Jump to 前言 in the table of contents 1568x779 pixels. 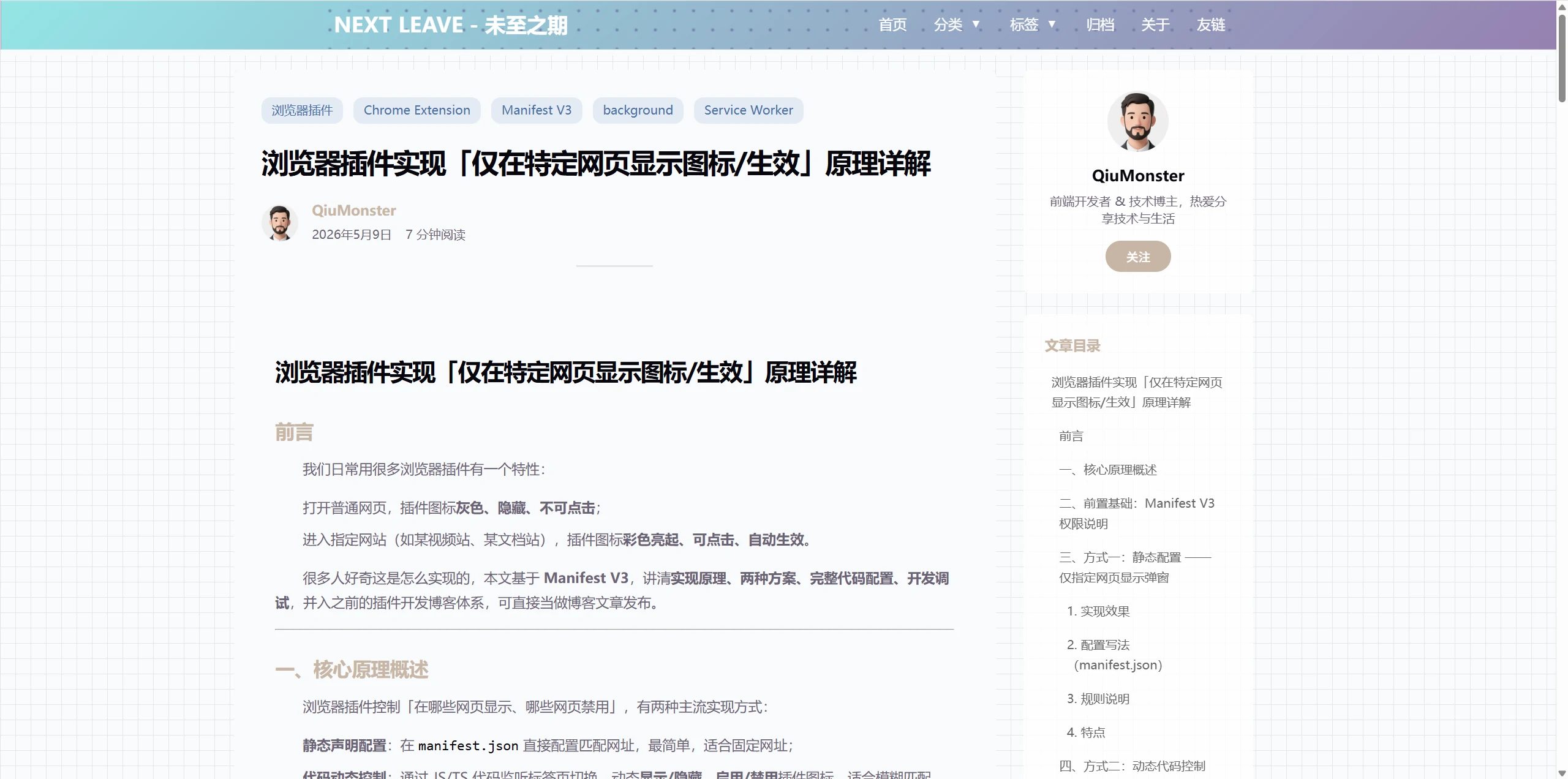(1071, 436)
